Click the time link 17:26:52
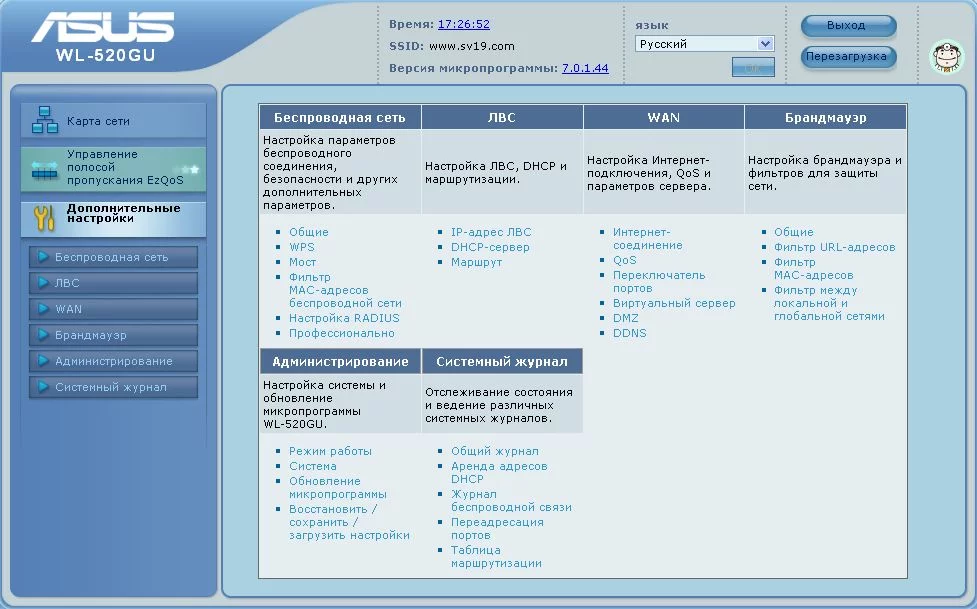The height and width of the screenshot is (609, 977). point(464,24)
